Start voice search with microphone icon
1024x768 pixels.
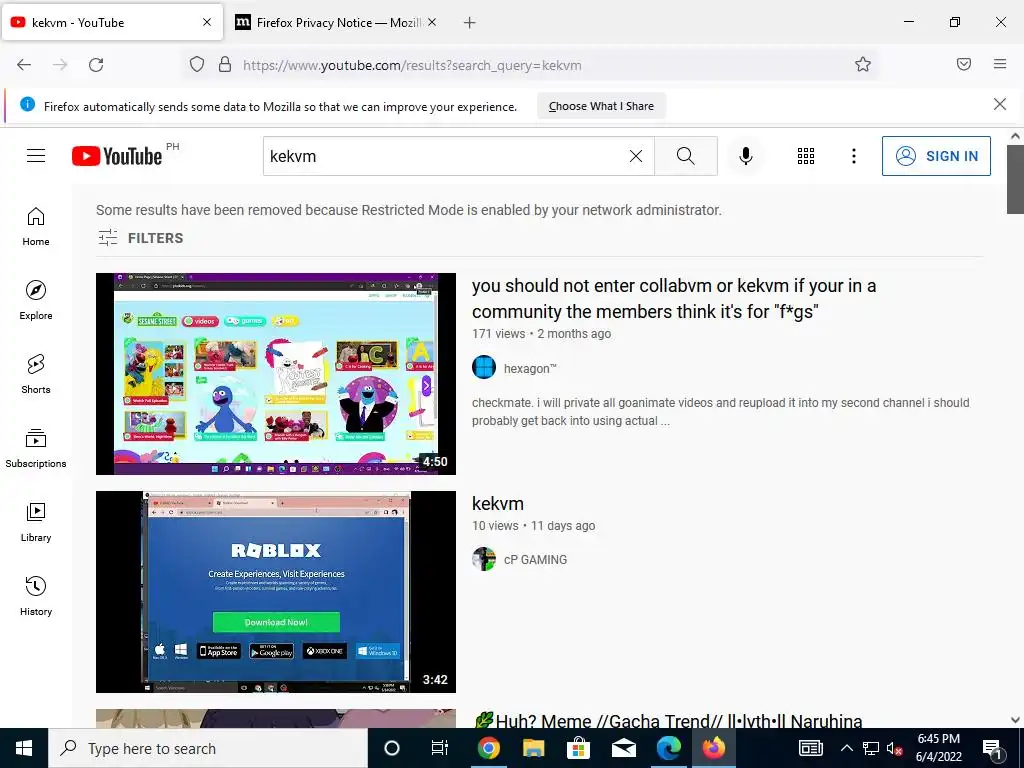coord(746,156)
